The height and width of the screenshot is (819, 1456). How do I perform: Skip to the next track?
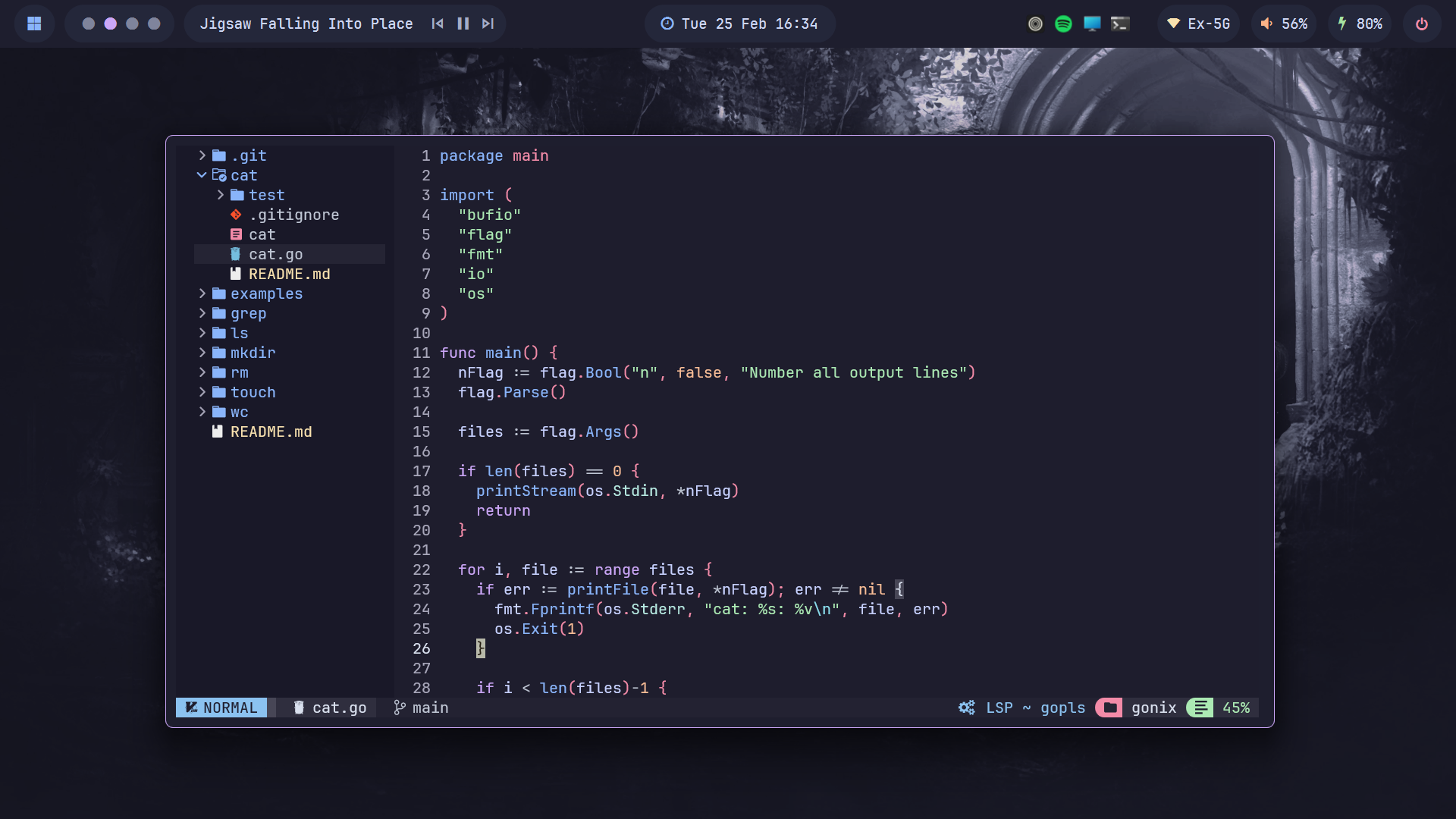pyautogui.click(x=488, y=24)
